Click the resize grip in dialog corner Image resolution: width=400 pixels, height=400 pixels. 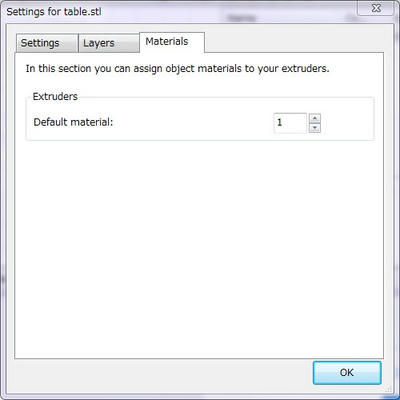pos(388,389)
